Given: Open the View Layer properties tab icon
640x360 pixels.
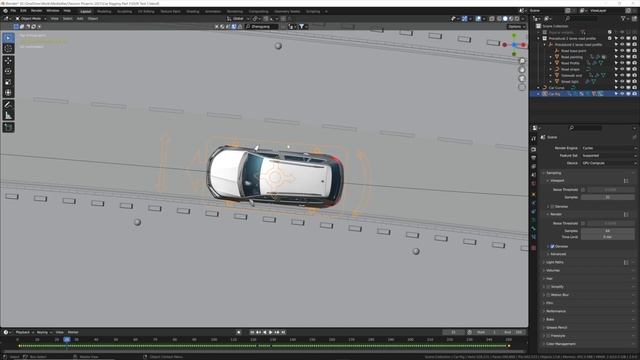Looking at the screenshot, I should (x=534, y=167).
